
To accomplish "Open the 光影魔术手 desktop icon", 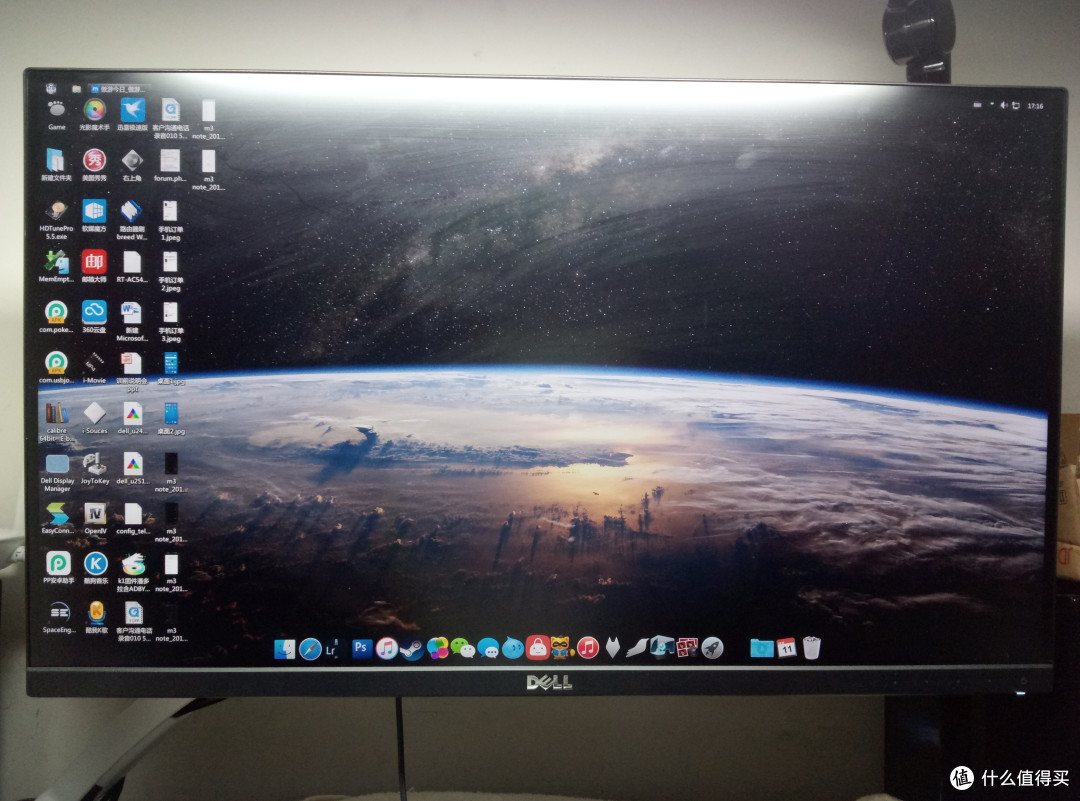I will (94, 115).
